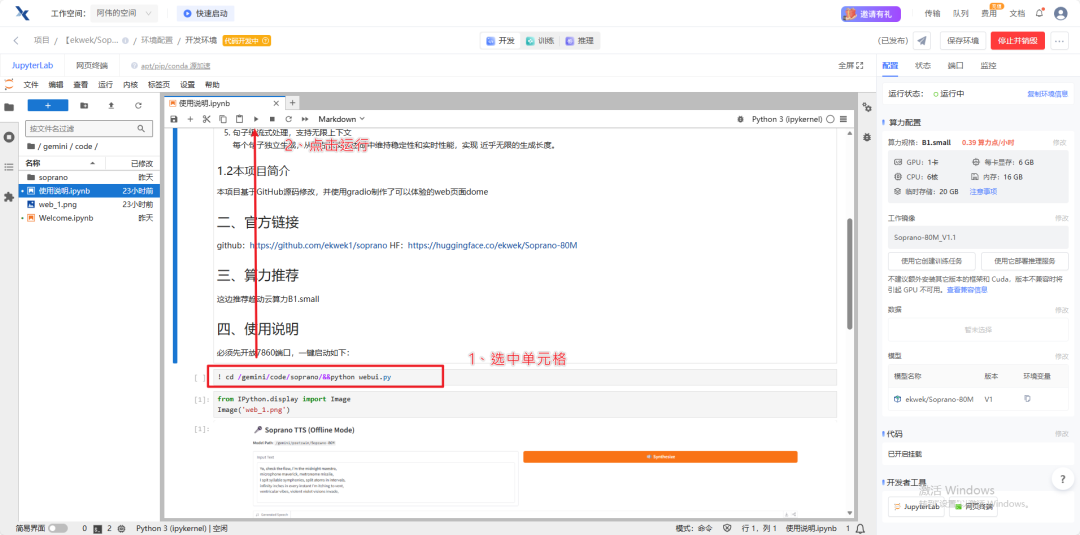Screen dimensions: 1080x535
Task: Insert a cell below with the plus icon
Action: click(190, 119)
